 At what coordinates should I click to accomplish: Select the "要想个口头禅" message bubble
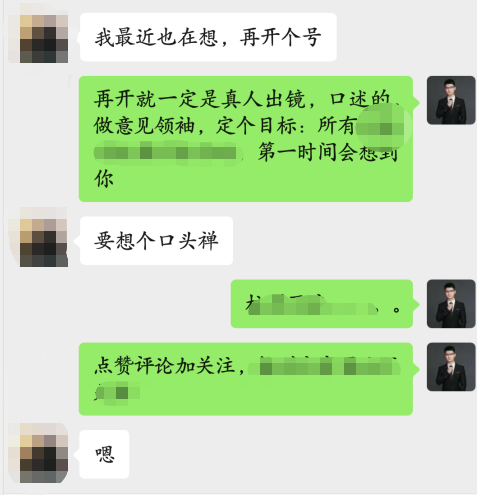[156, 241]
